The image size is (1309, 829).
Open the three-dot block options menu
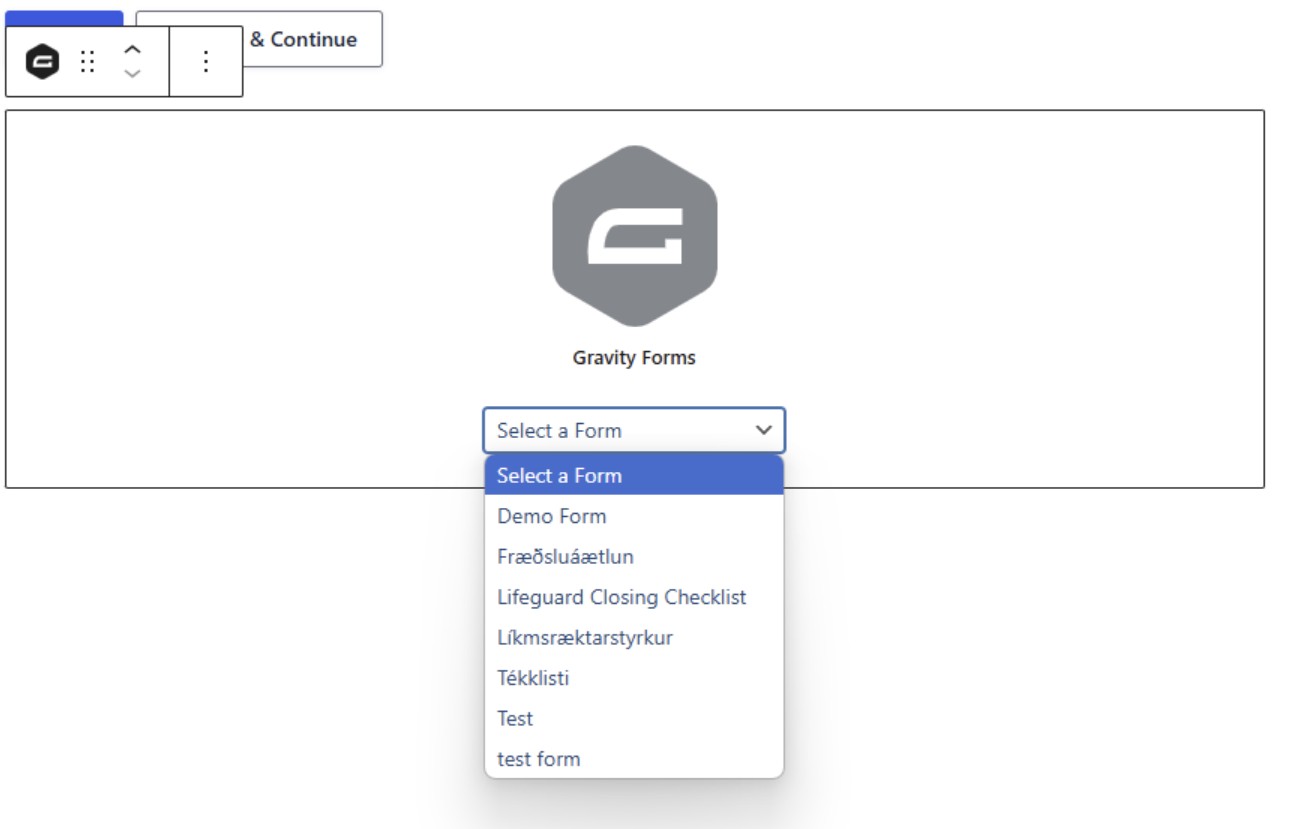(x=206, y=62)
